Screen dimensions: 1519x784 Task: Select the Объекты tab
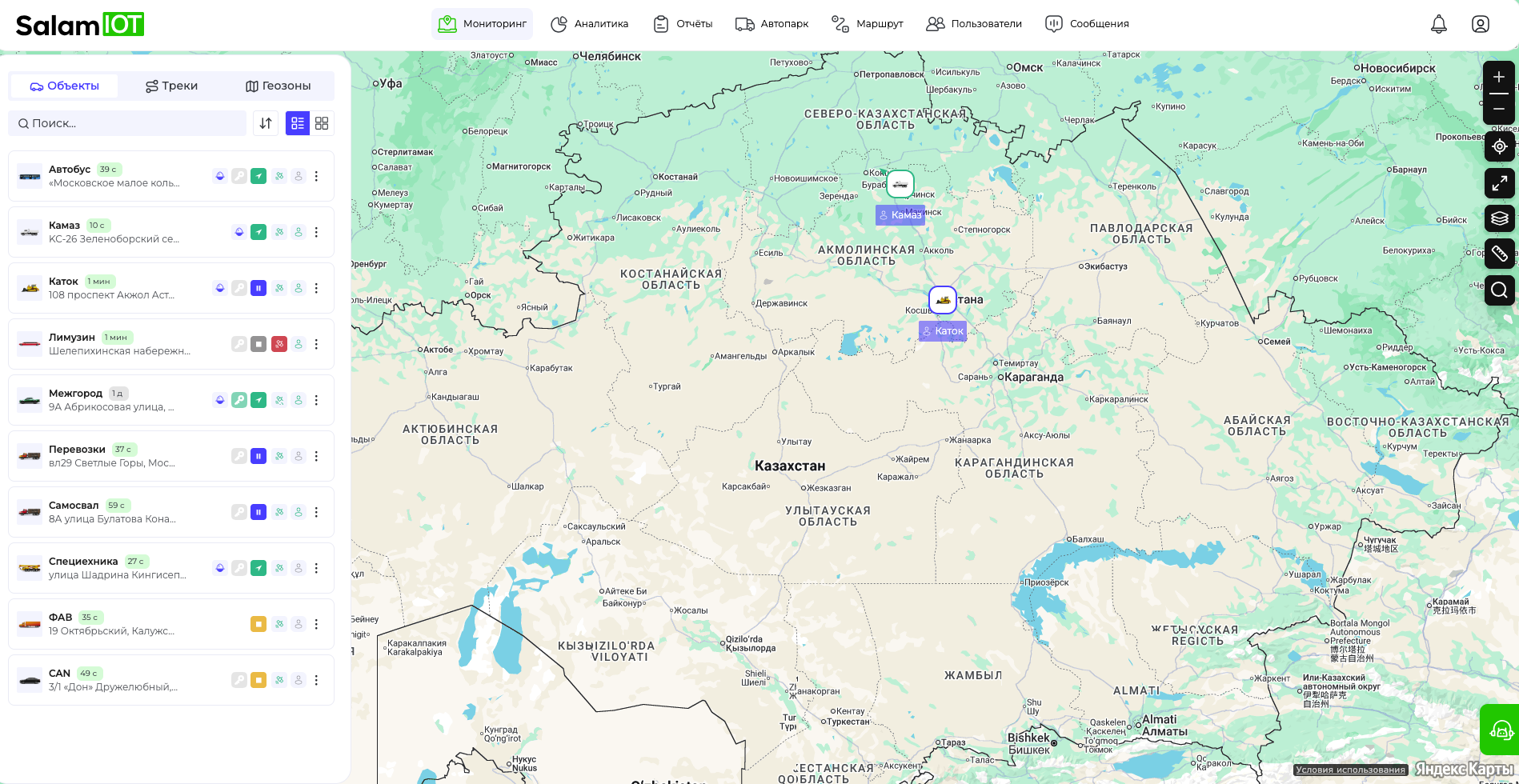(65, 86)
